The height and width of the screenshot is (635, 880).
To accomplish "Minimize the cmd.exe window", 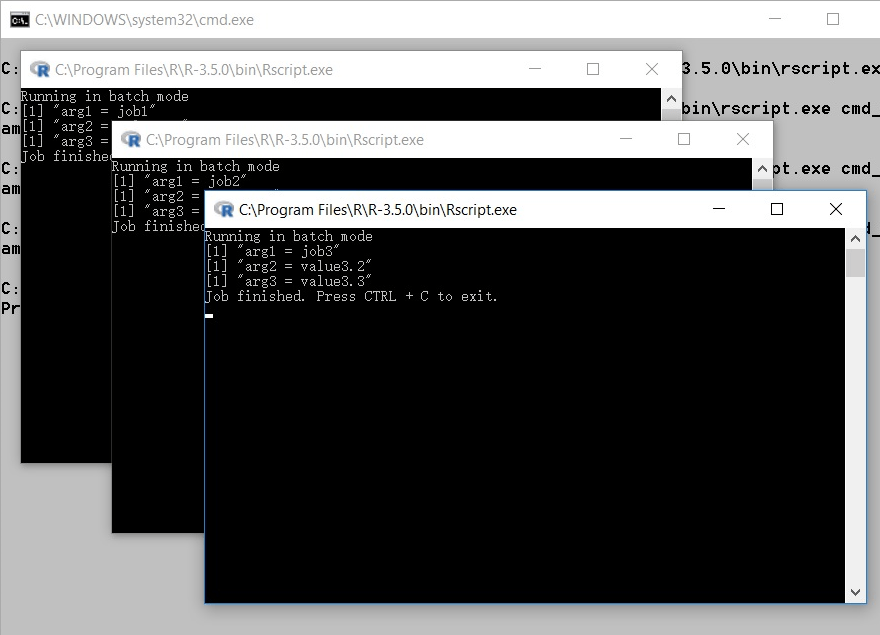I will pyautogui.click(x=775, y=18).
